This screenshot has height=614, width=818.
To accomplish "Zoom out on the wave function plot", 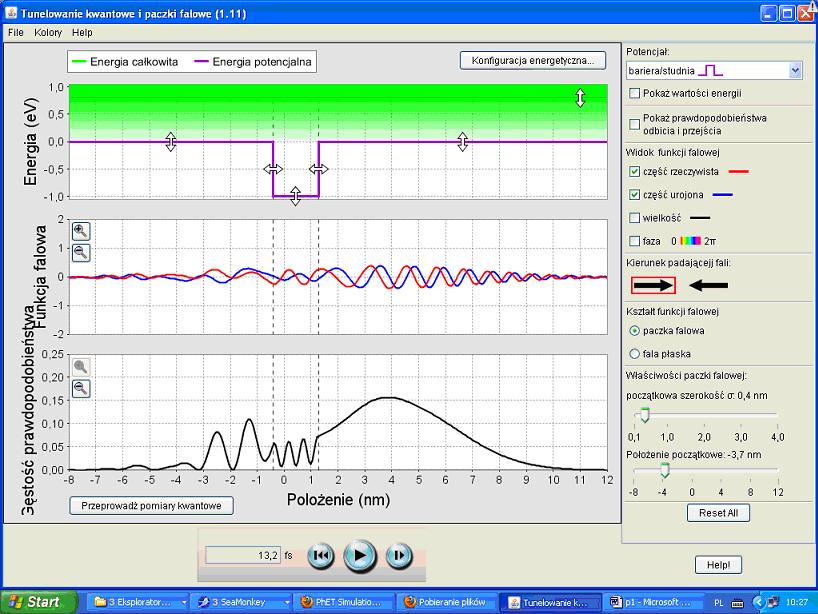I will pyautogui.click(x=81, y=252).
